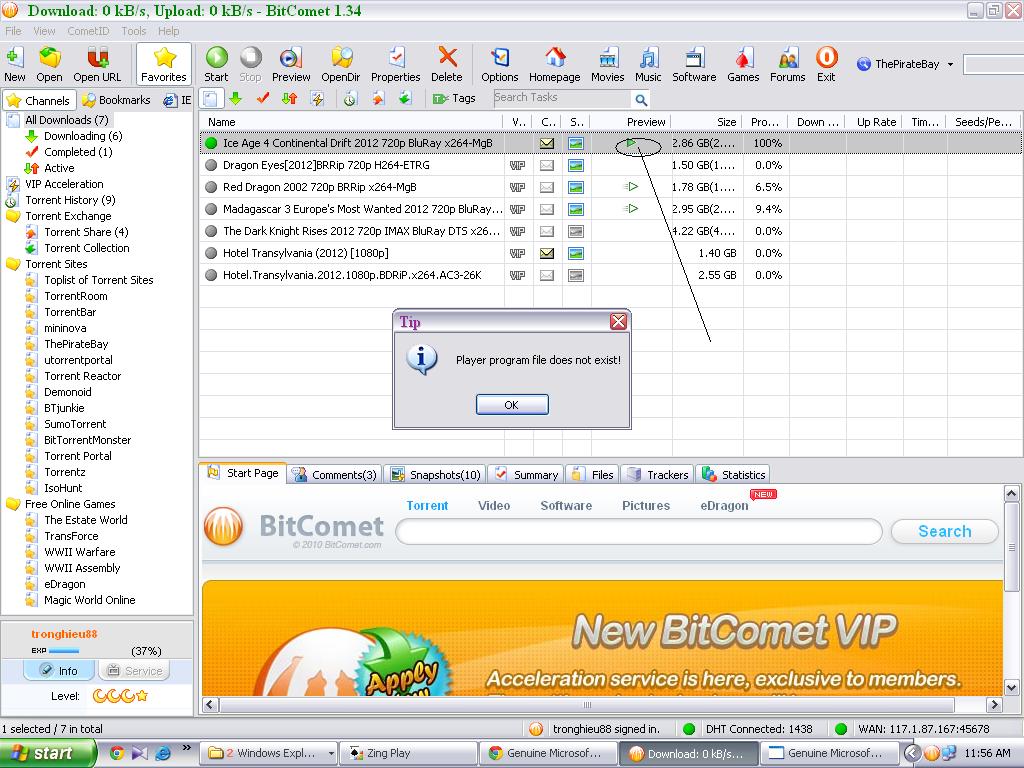Image resolution: width=1024 pixels, height=768 pixels.
Task: Click the Info button under tronghieu88
Action: pyautogui.click(x=59, y=671)
